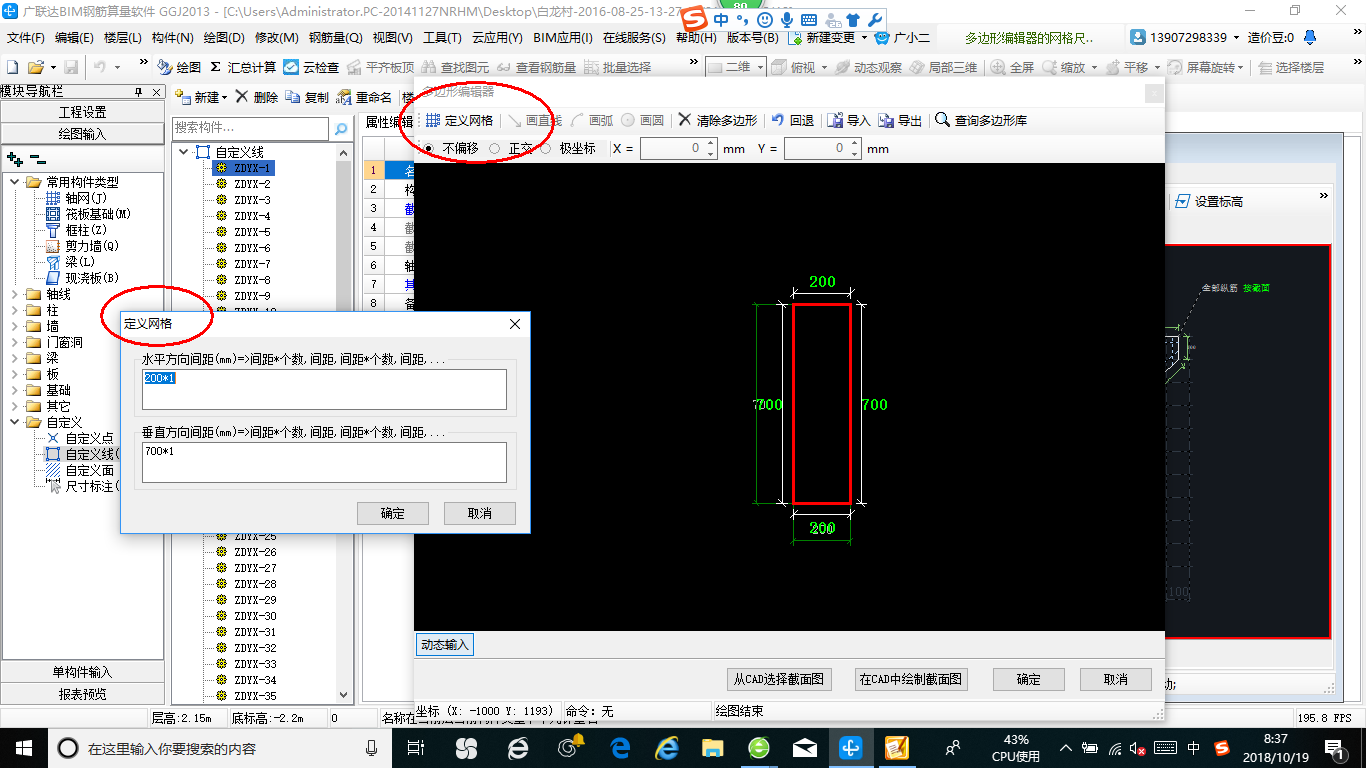Expand the 轴线 tree node

(x=15, y=295)
